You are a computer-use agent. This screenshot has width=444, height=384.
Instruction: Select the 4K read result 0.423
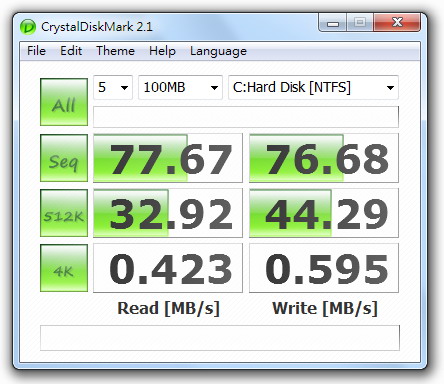pyautogui.click(x=168, y=268)
